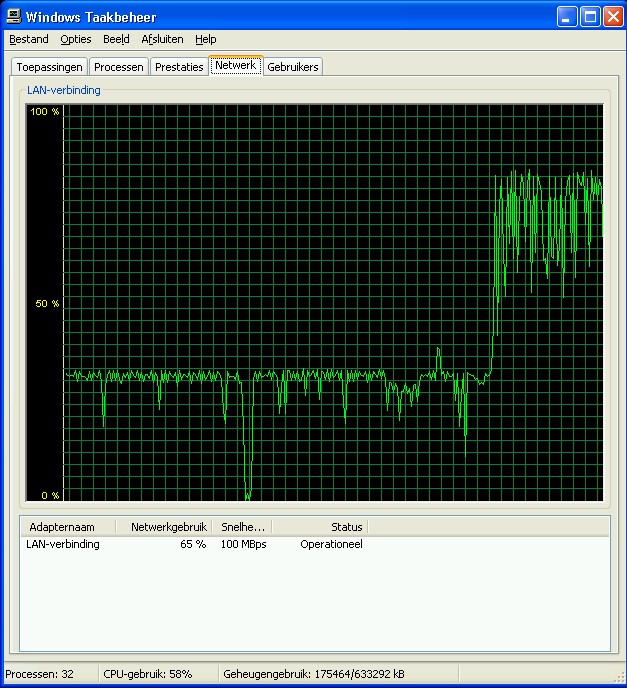Close the Windows Taakbeheer window
The width and height of the screenshot is (627, 688).
coord(613,17)
